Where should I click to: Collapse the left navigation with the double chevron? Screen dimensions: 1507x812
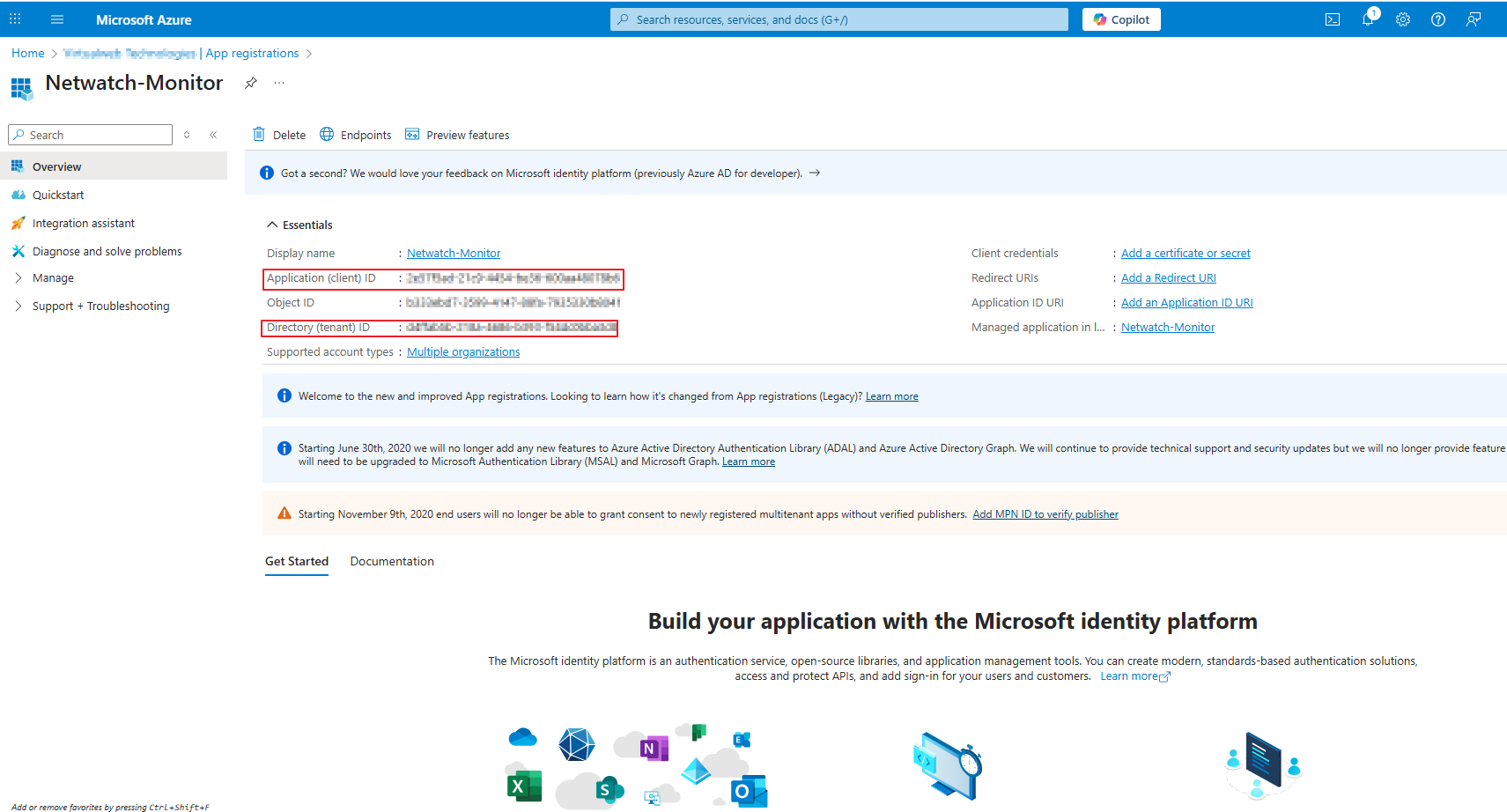tap(213, 135)
